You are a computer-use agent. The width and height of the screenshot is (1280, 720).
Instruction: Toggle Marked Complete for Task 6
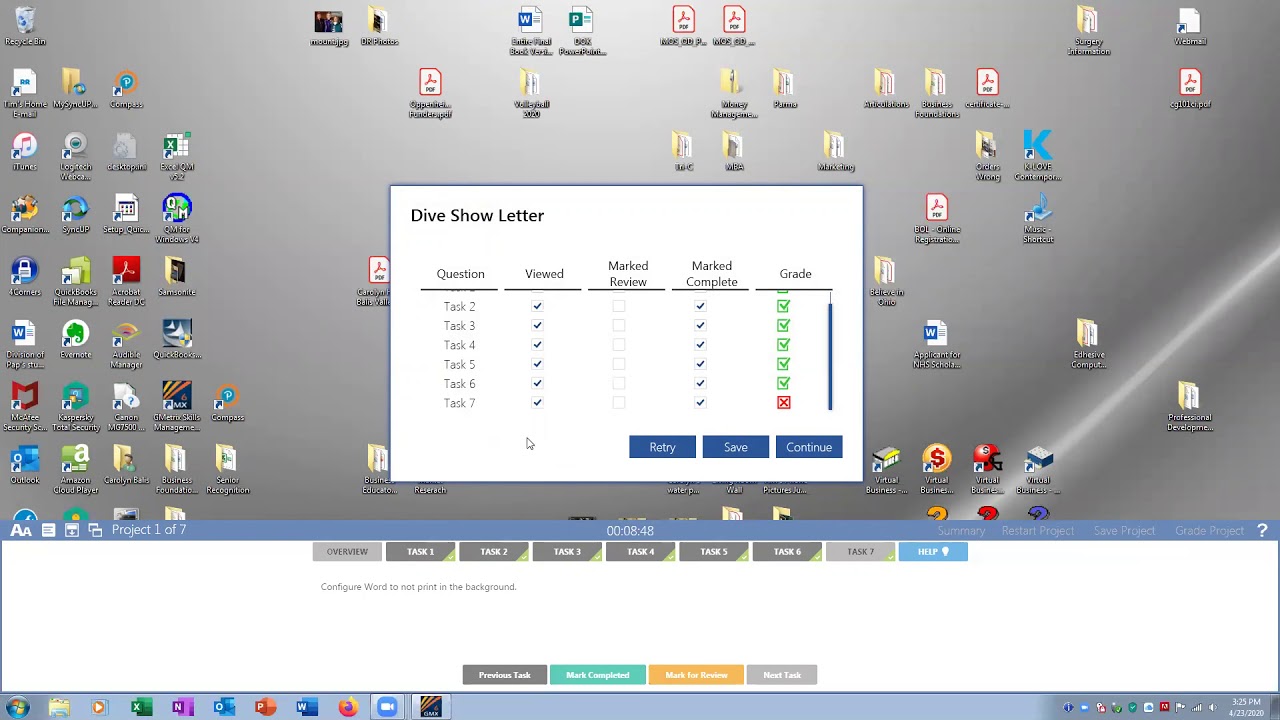click(x=700, y=384)
